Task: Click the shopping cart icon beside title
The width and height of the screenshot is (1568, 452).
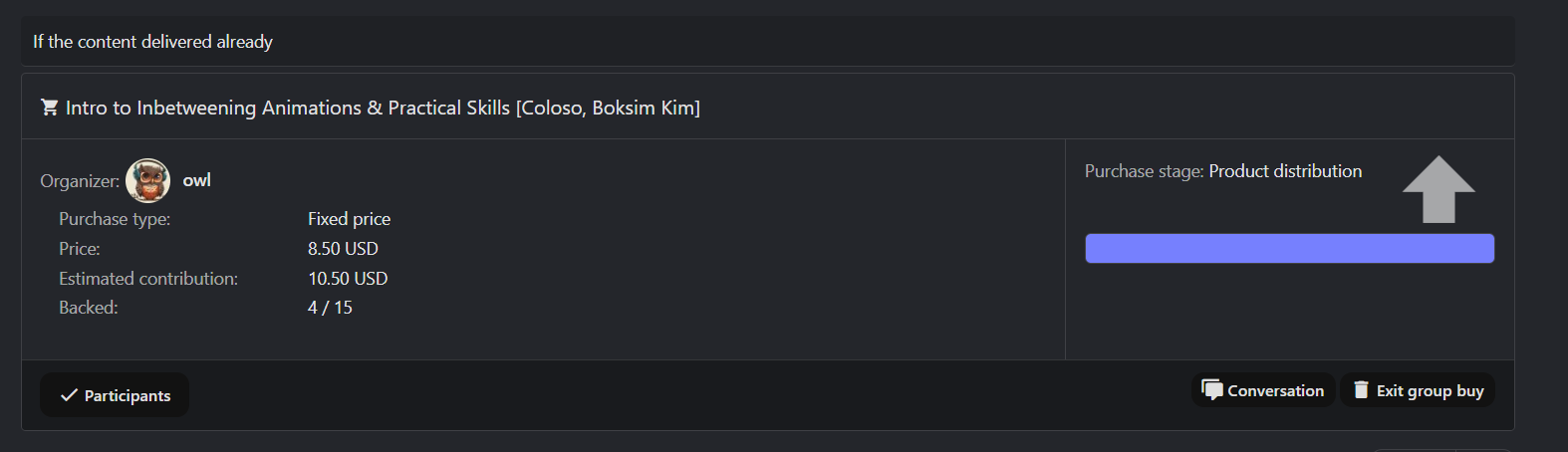Action: point(49,107)
